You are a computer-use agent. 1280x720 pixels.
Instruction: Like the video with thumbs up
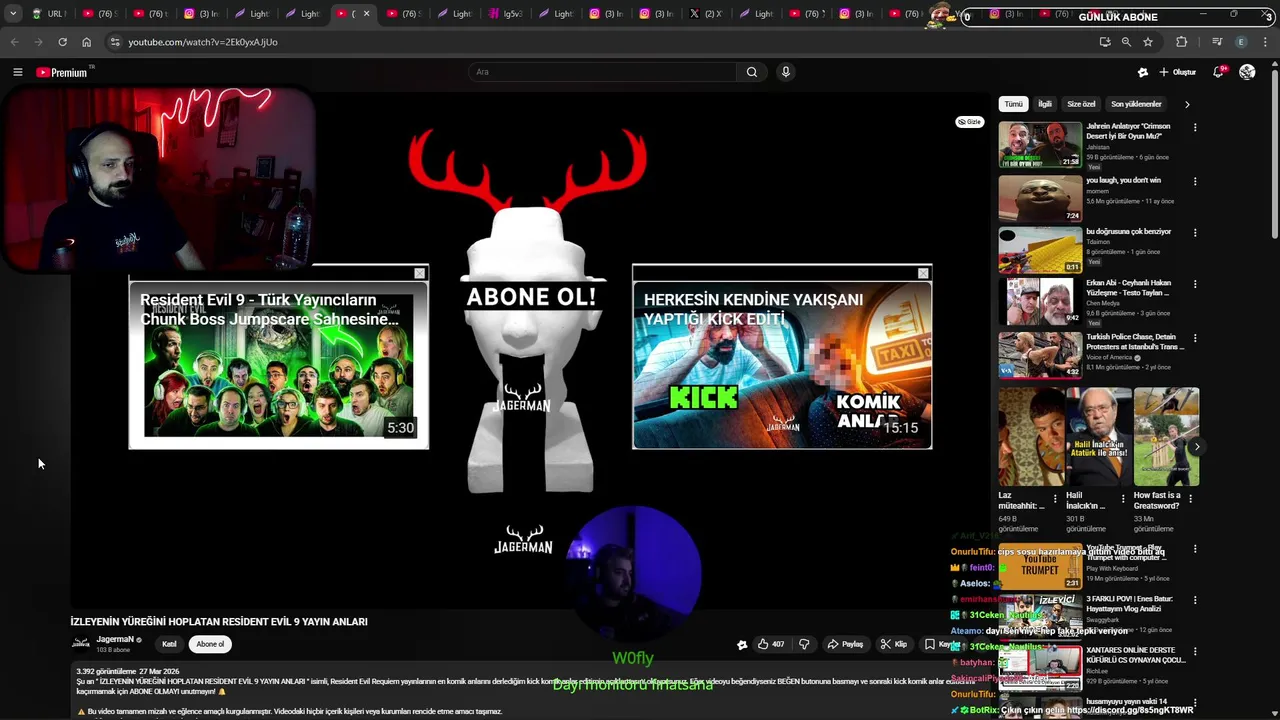point(771,644)
